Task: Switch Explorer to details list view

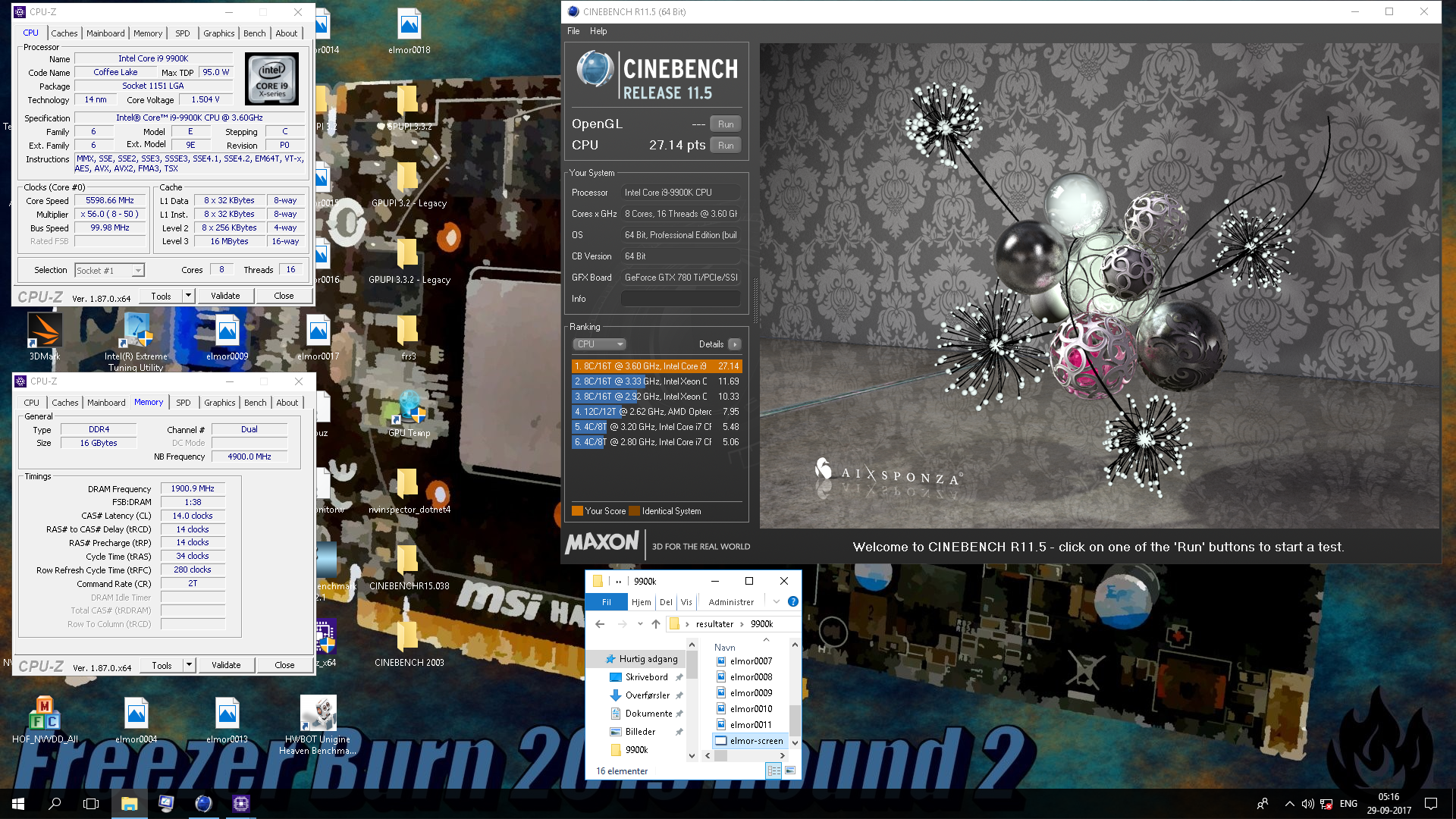Action: coord(773,770)
